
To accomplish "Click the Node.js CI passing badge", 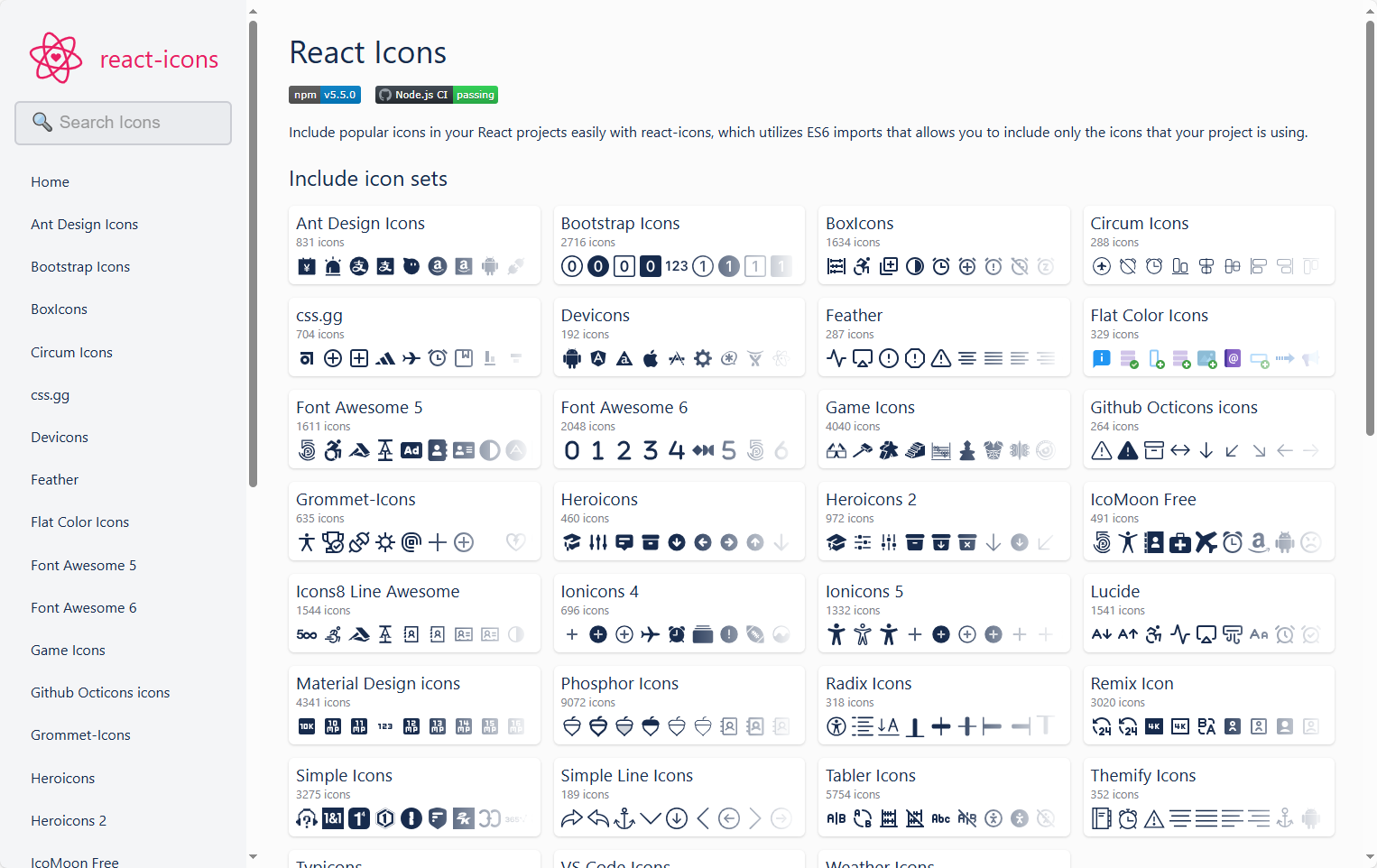I will point(437,95).
